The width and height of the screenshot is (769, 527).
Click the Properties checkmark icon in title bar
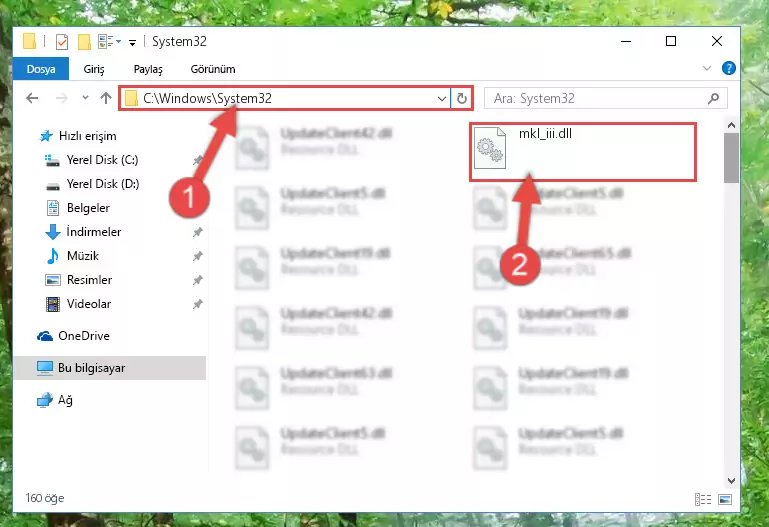tap(62, 42)
